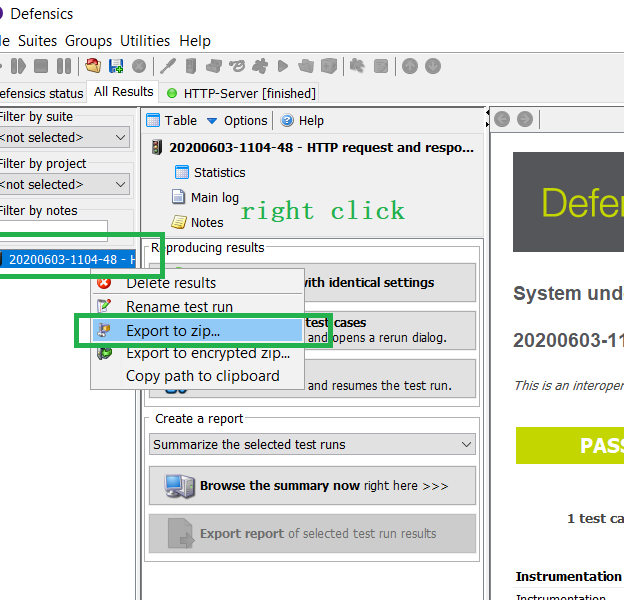This screenshot has height=600, width=624.
Task: Choose Export to encrypted zip... menu entry
Action: pos(197,353)
